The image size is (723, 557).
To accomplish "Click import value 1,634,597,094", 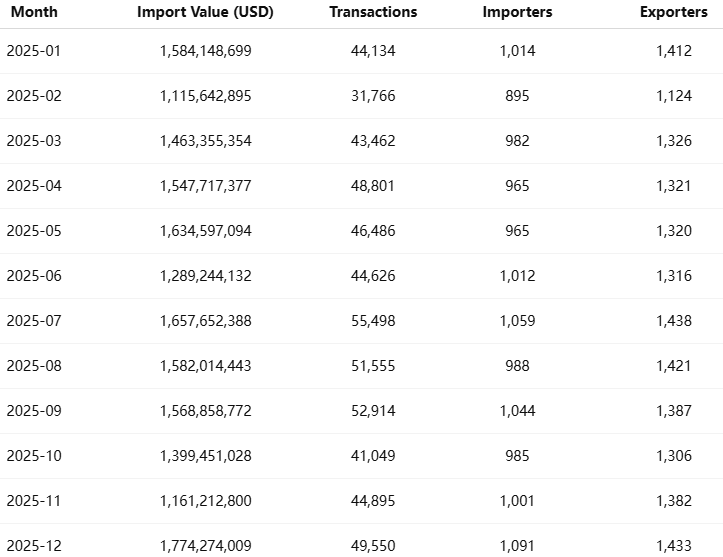I will coord(205,231).
